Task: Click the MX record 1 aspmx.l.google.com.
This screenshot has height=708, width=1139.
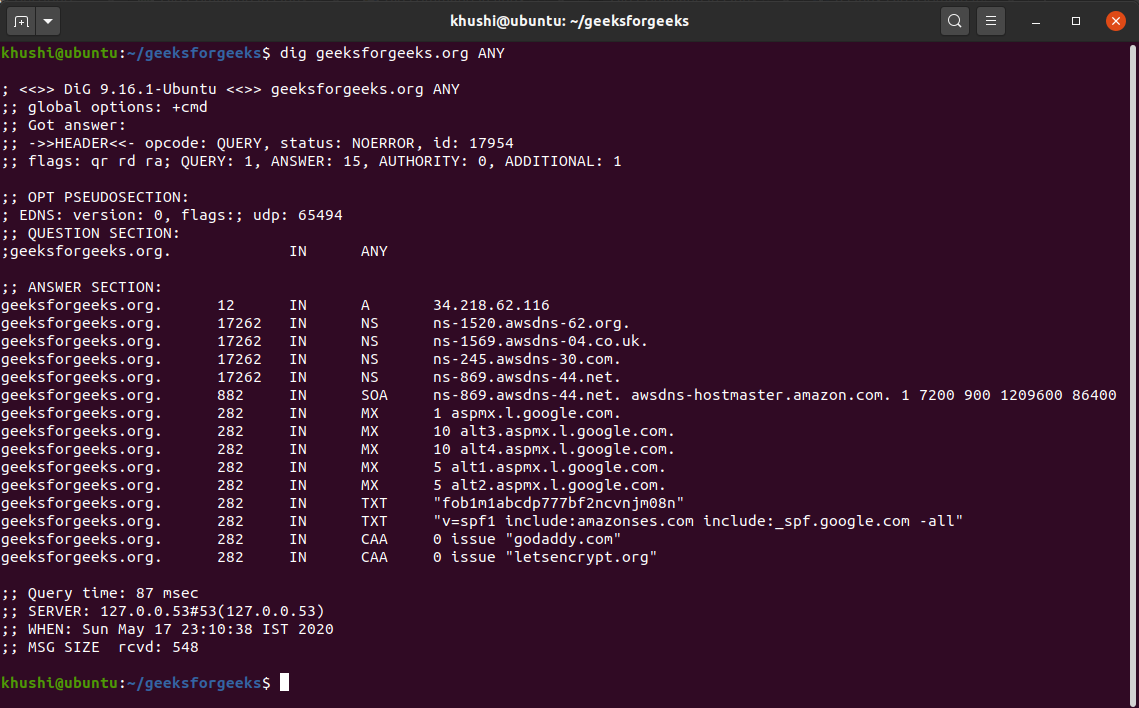Action: pyautogui.click(x=527, y=413)
